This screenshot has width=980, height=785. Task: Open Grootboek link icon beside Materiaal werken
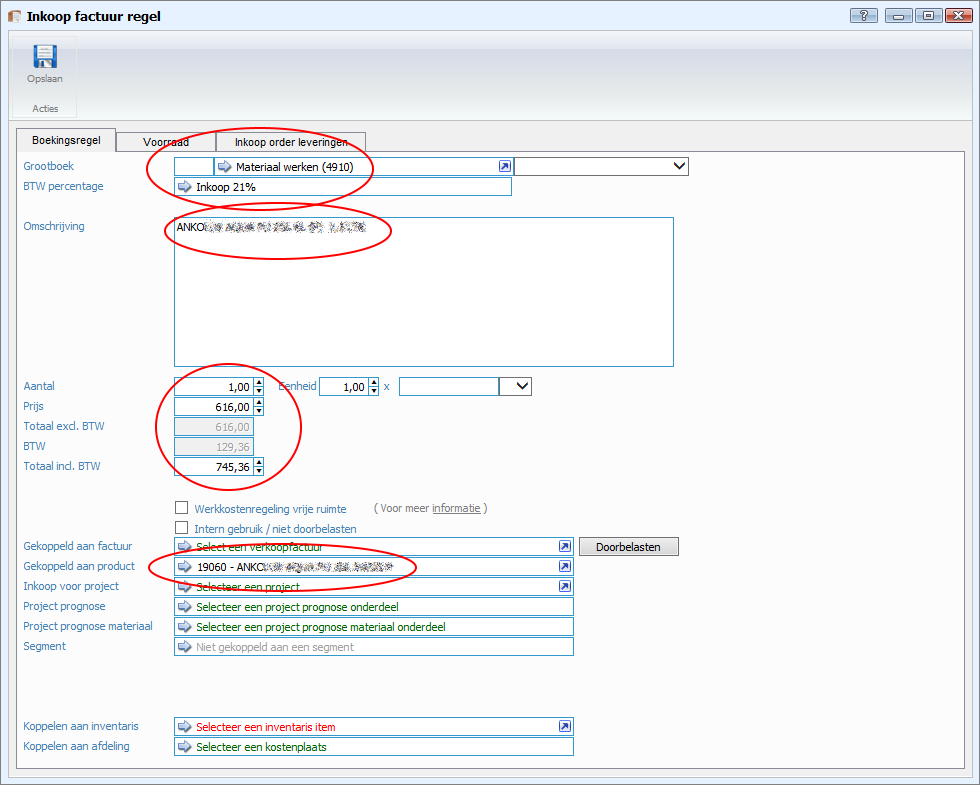505,167
